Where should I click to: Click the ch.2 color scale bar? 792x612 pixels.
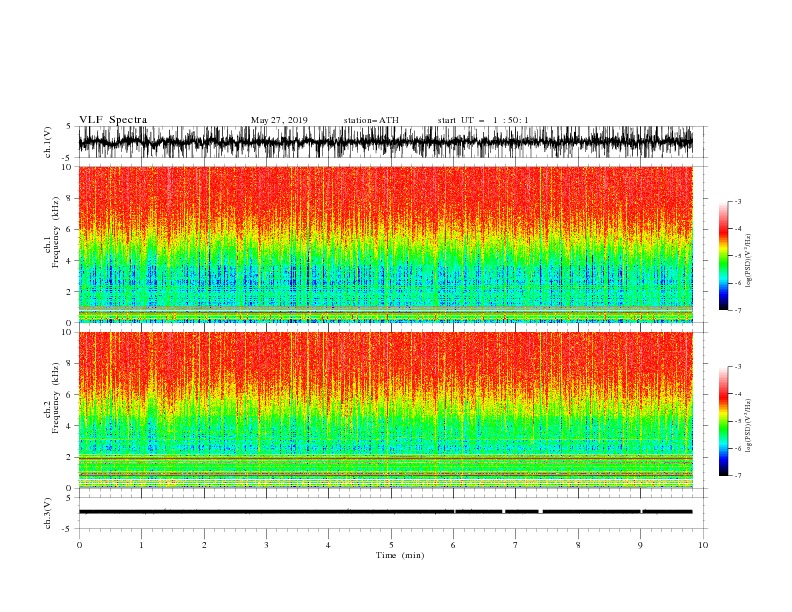[x=723, y=421]
